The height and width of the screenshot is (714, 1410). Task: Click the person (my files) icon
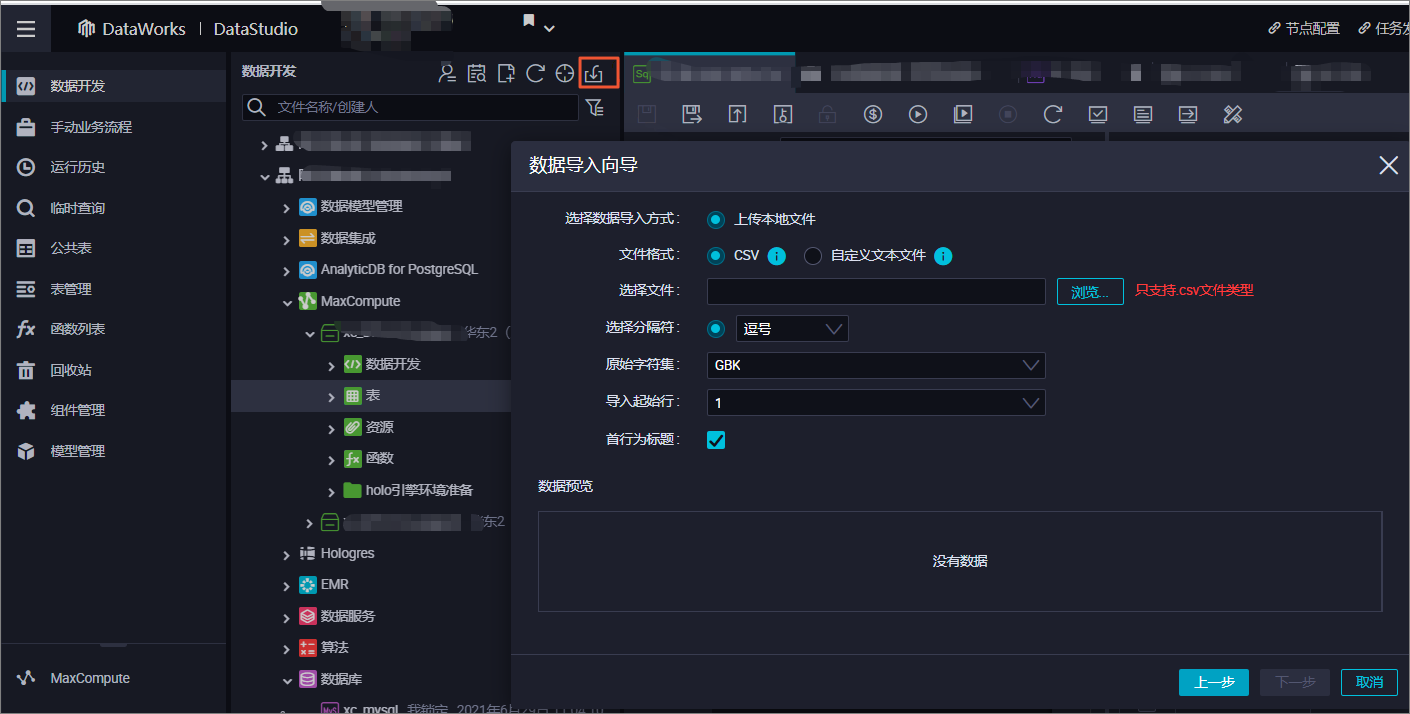tap(447, 73)
